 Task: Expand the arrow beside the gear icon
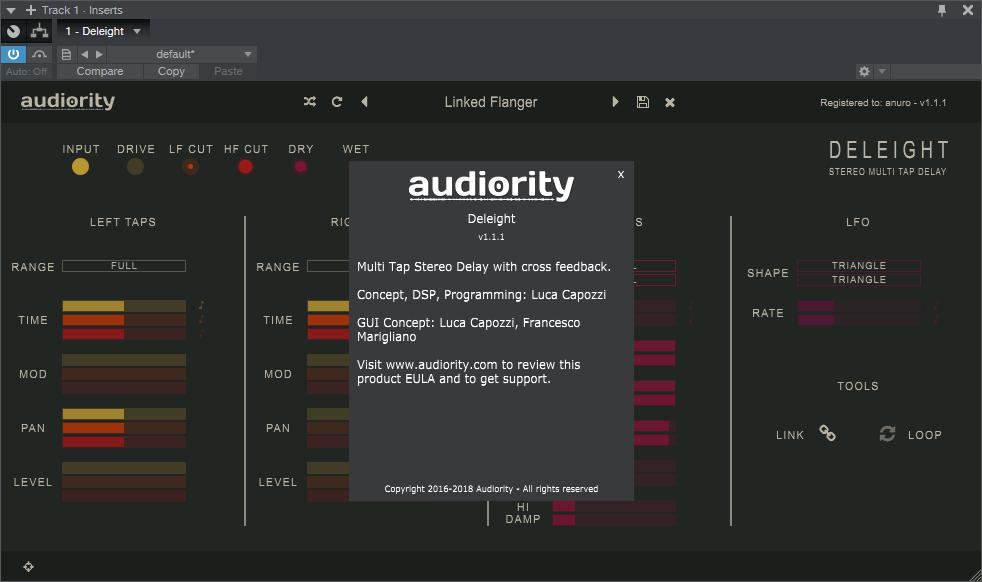(x=882, y=71)
